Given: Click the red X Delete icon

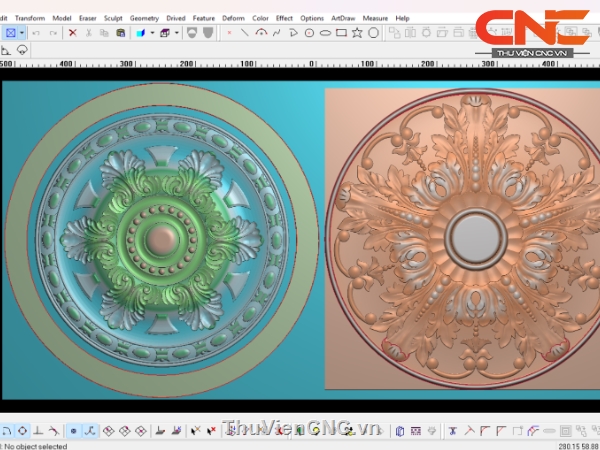Looking at the screenshot, I should click(x=72, y=33).
